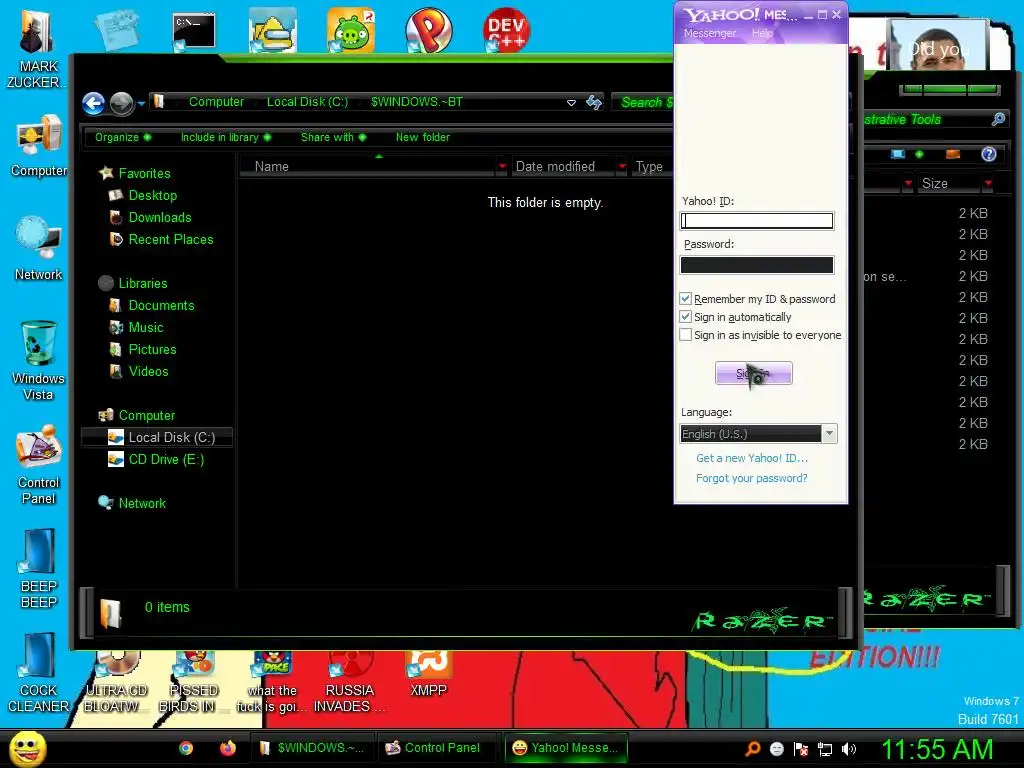The image size is (1024, 768).
Task: Open the Organize dropdown menu
Action: point(123,137)
